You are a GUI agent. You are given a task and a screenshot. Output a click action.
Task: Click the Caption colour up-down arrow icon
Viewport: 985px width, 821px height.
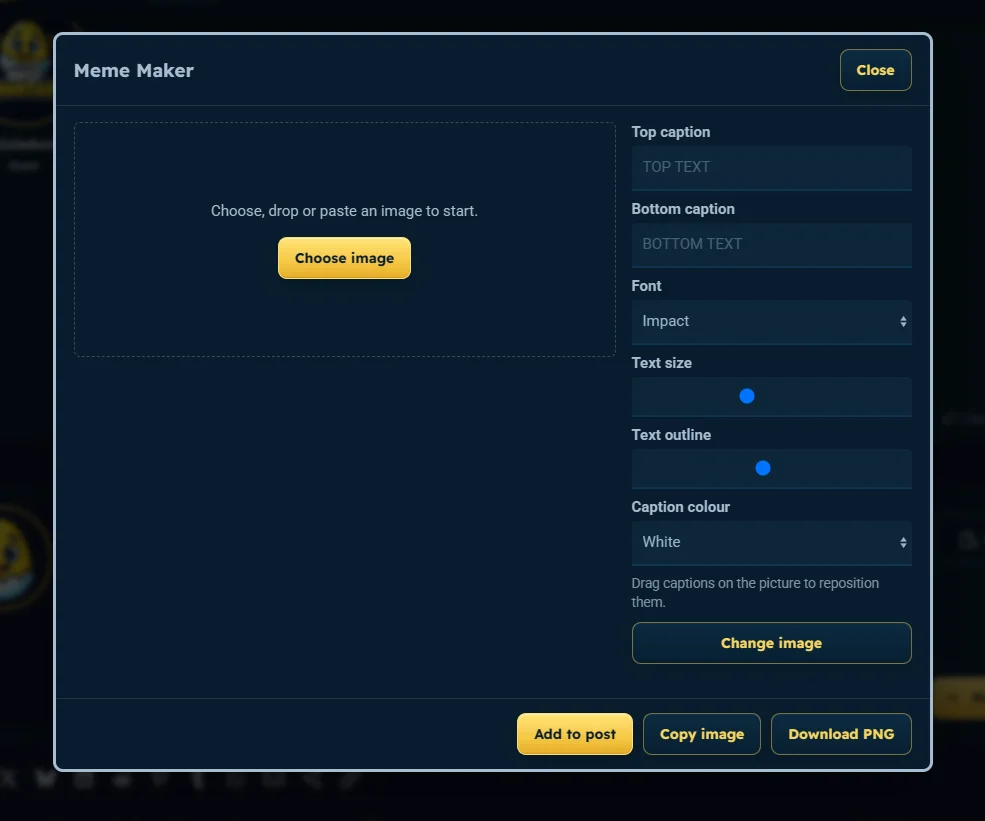click(903, 543)
